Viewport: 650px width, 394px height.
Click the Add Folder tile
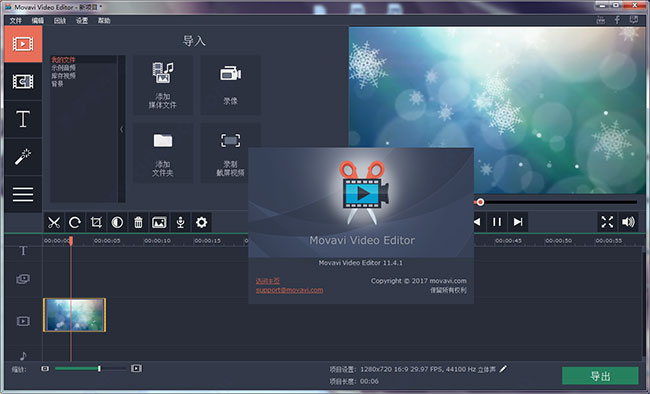pyautogui.click(x=163, y=153)
